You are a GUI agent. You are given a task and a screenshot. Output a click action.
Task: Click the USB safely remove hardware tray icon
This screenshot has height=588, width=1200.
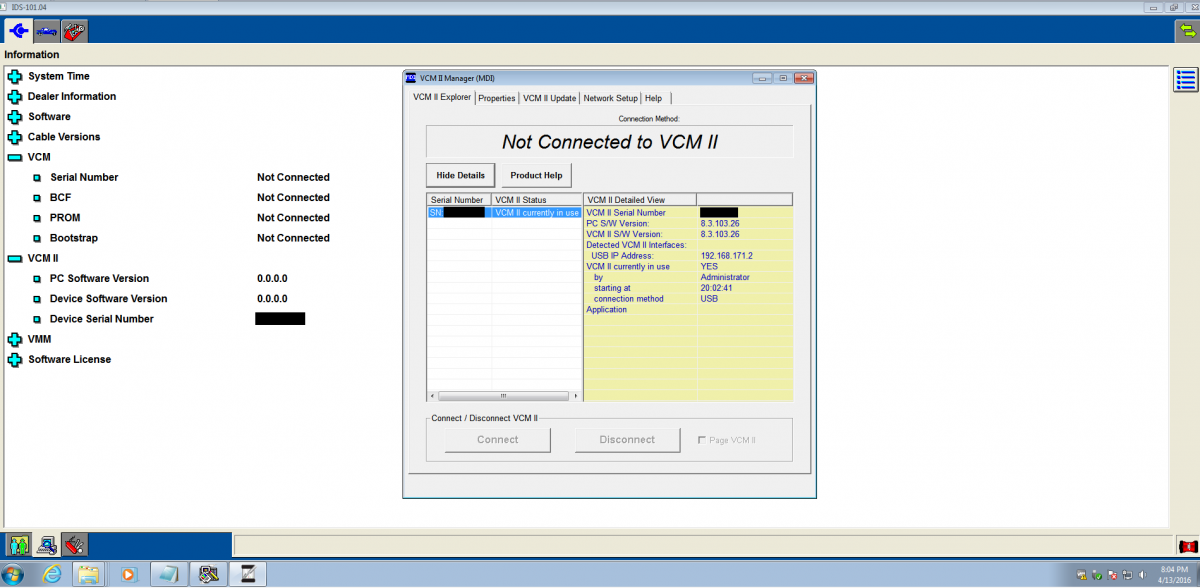1098,575
